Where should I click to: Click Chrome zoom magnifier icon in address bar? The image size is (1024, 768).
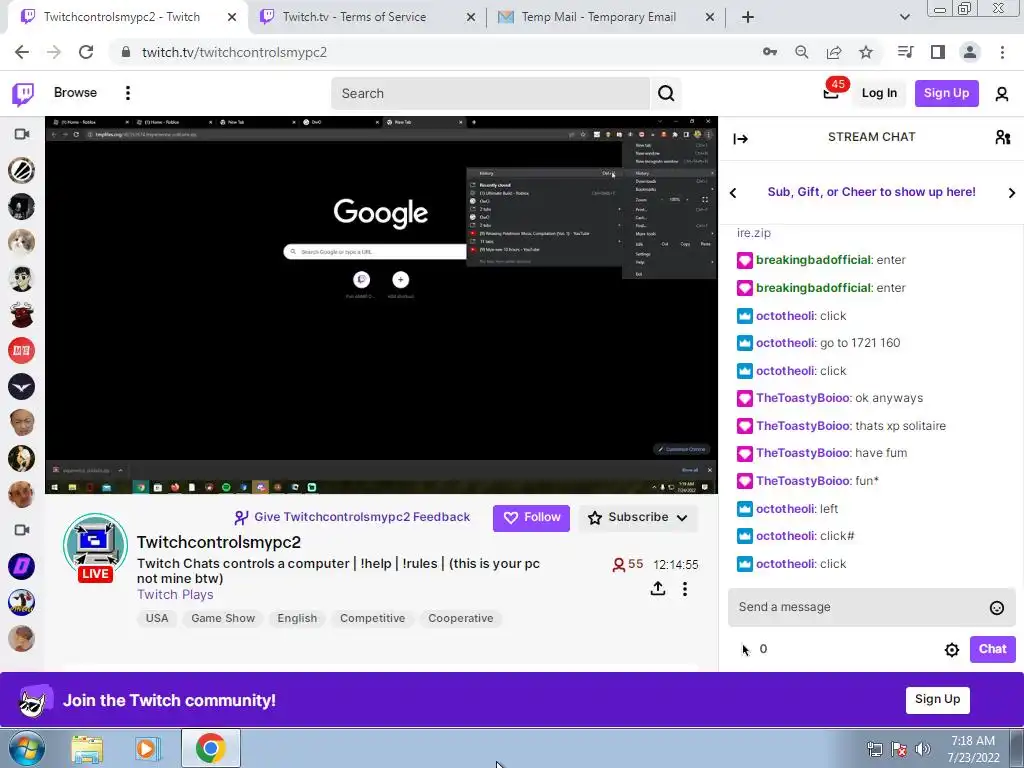801,52
